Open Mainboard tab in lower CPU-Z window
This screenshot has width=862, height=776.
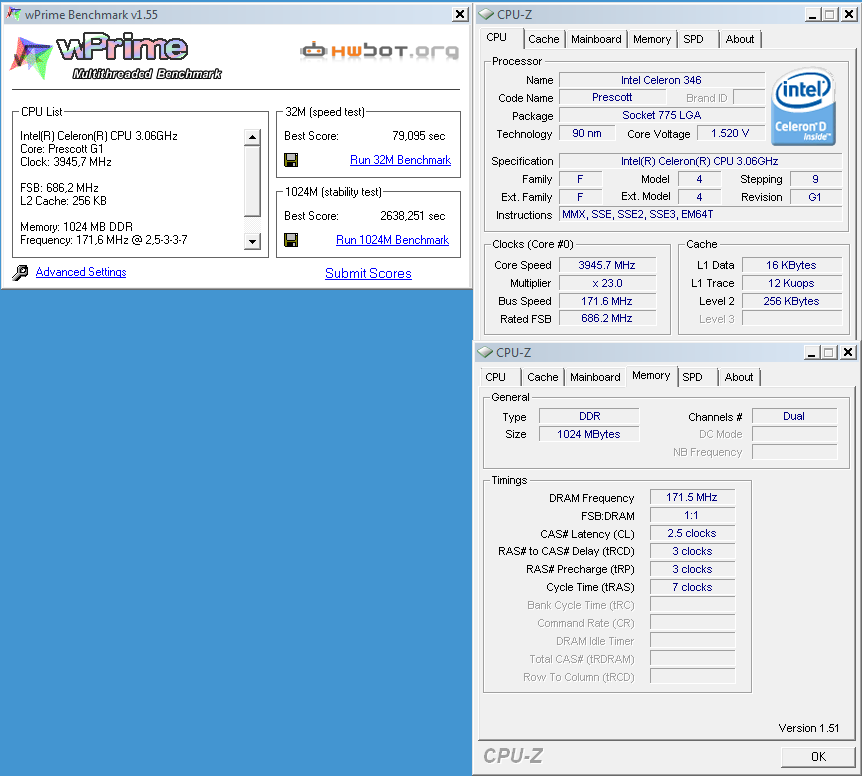click(x=595, y=377)
